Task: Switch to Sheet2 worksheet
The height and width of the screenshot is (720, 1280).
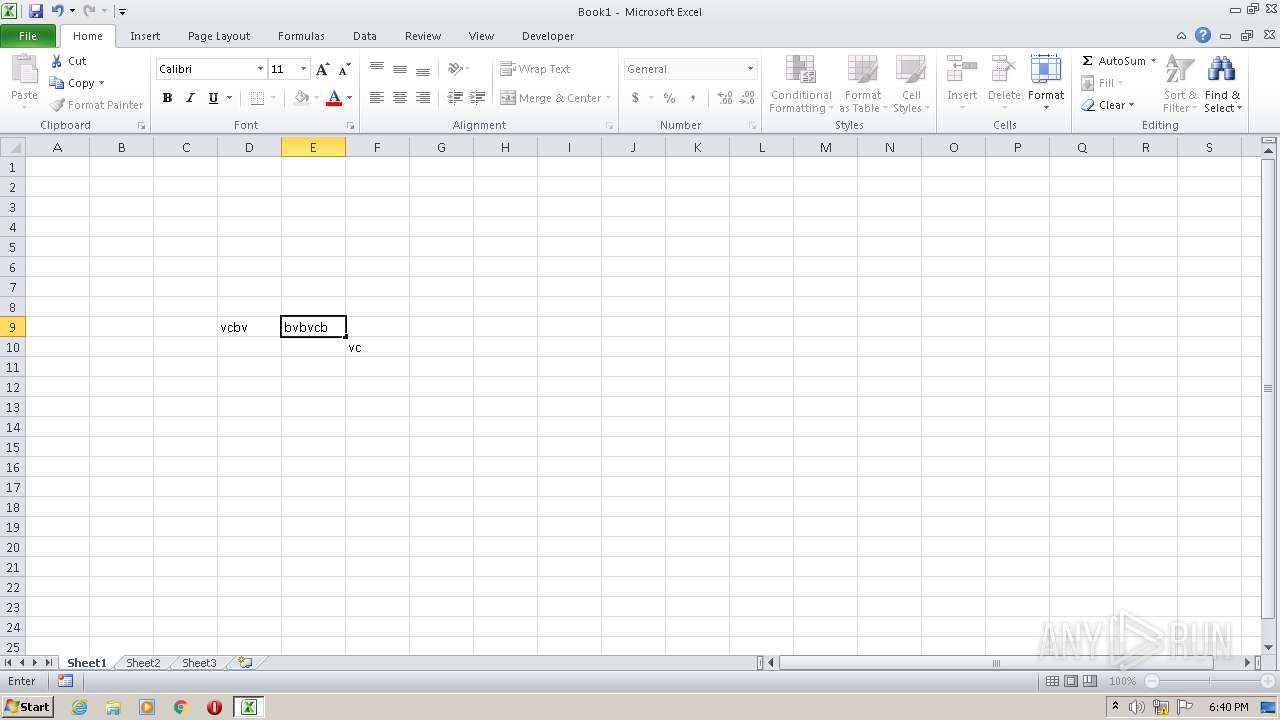Action: (143, 663)
